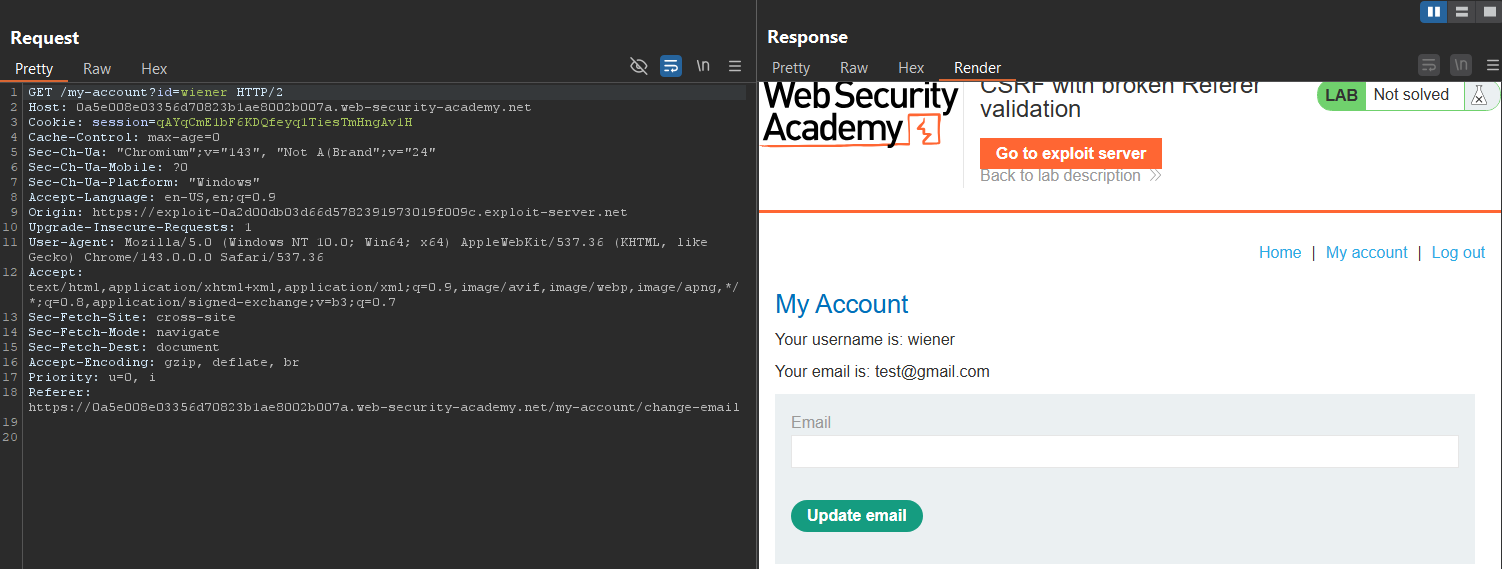Open the Response panel options menu
The image size is (1502, 569).
click(x=1493, y=65)
